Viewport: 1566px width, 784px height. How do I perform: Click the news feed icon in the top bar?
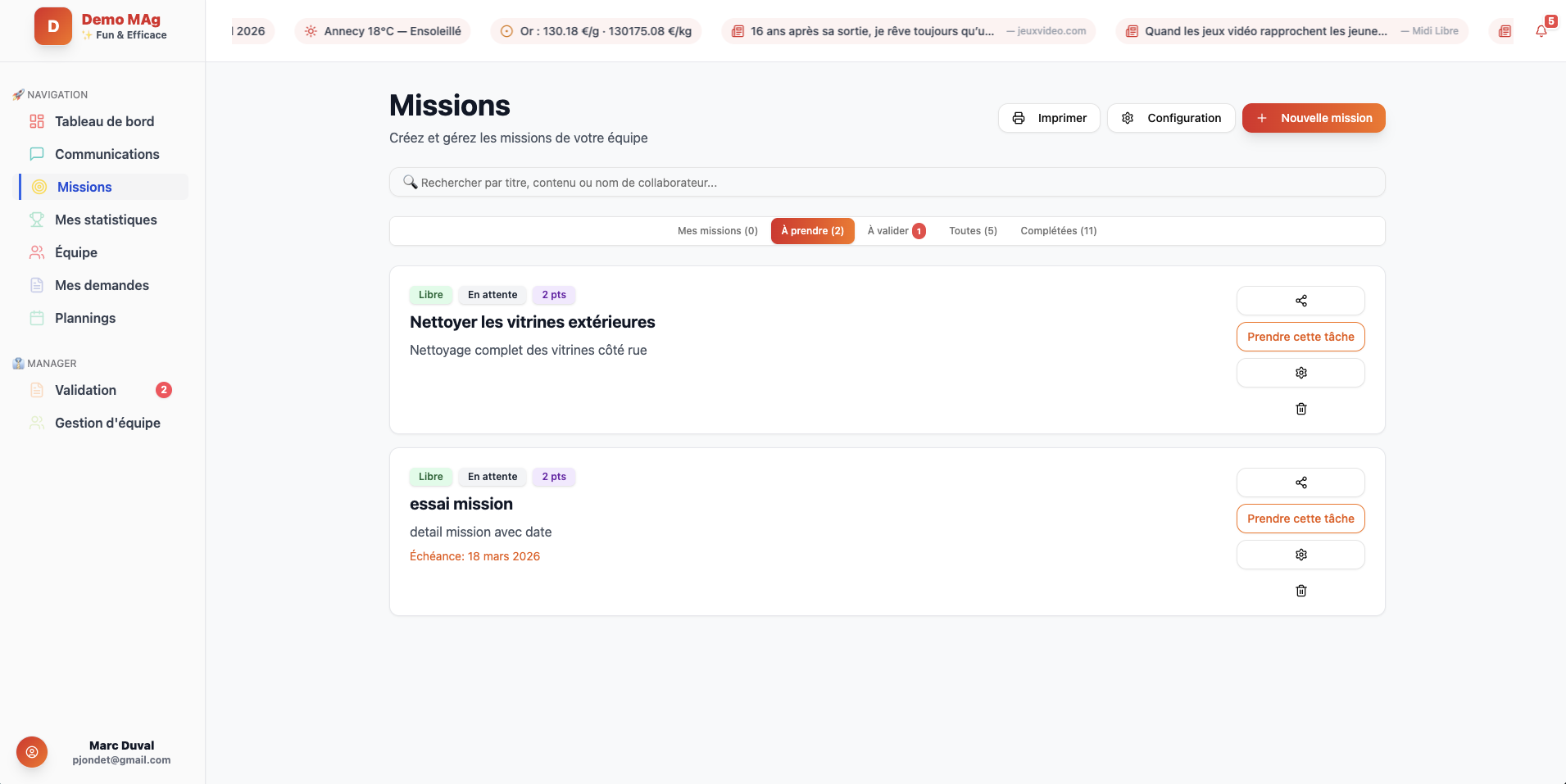1505,30
